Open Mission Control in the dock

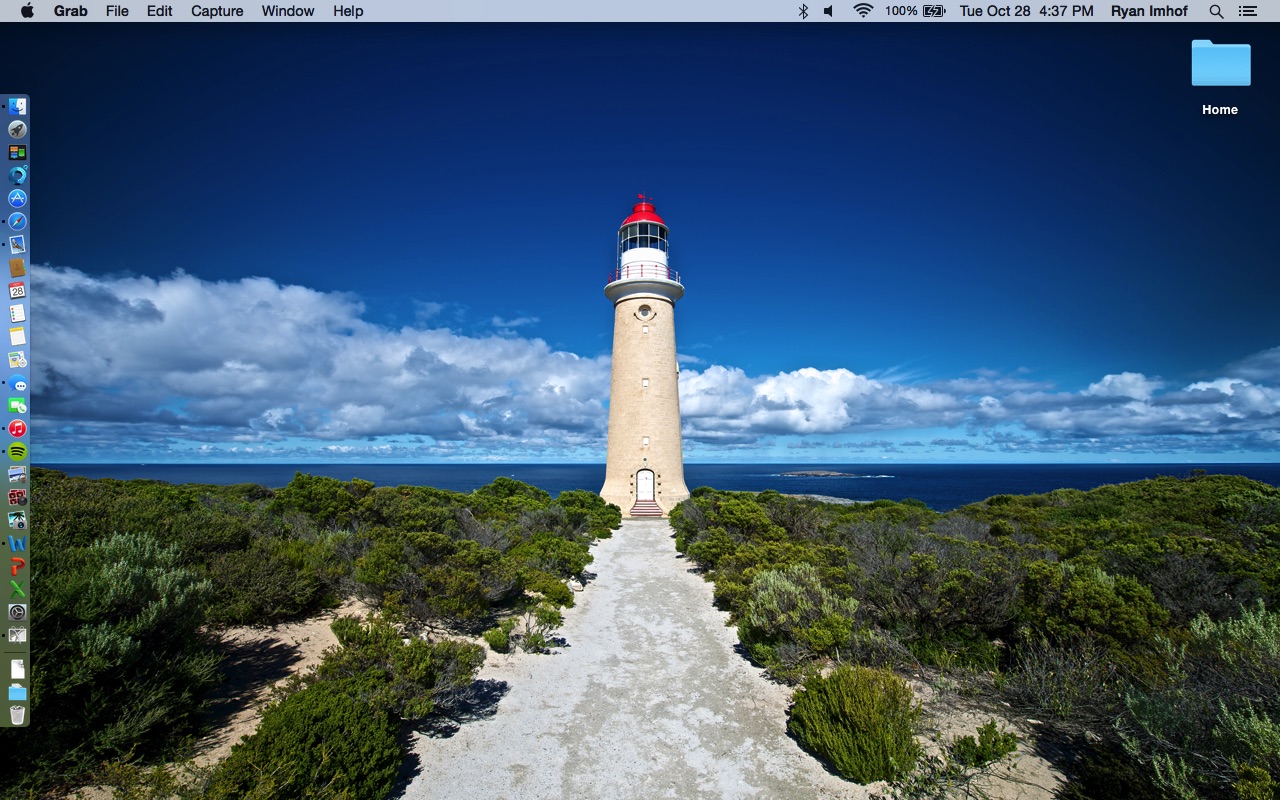[17, 152]
